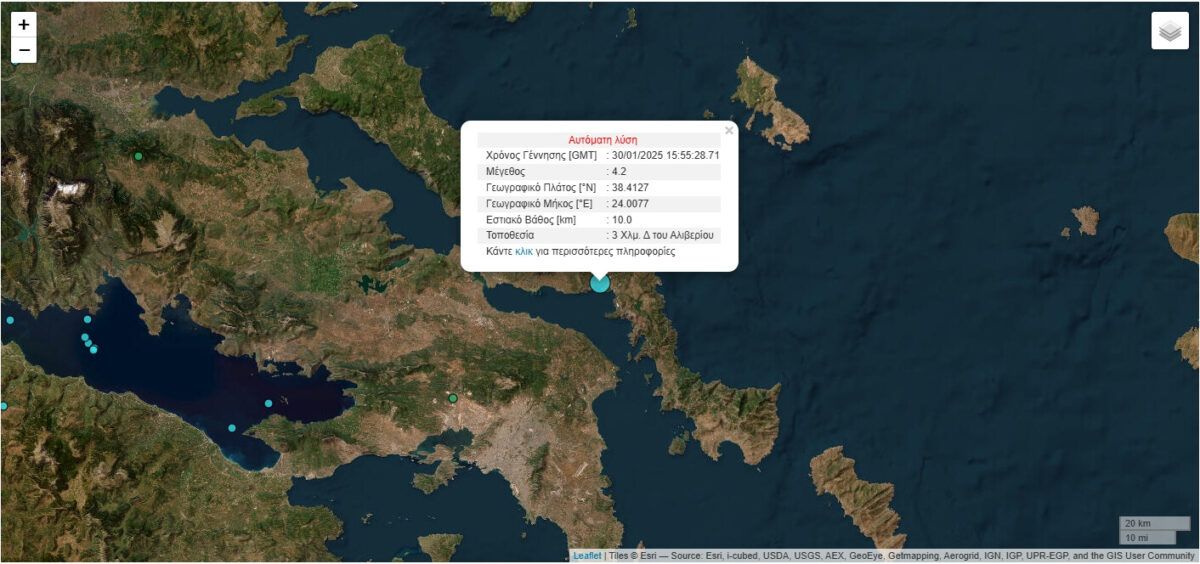
Task: Select the southernmost cyan marker in gulf
Action: tap(232, 428)
